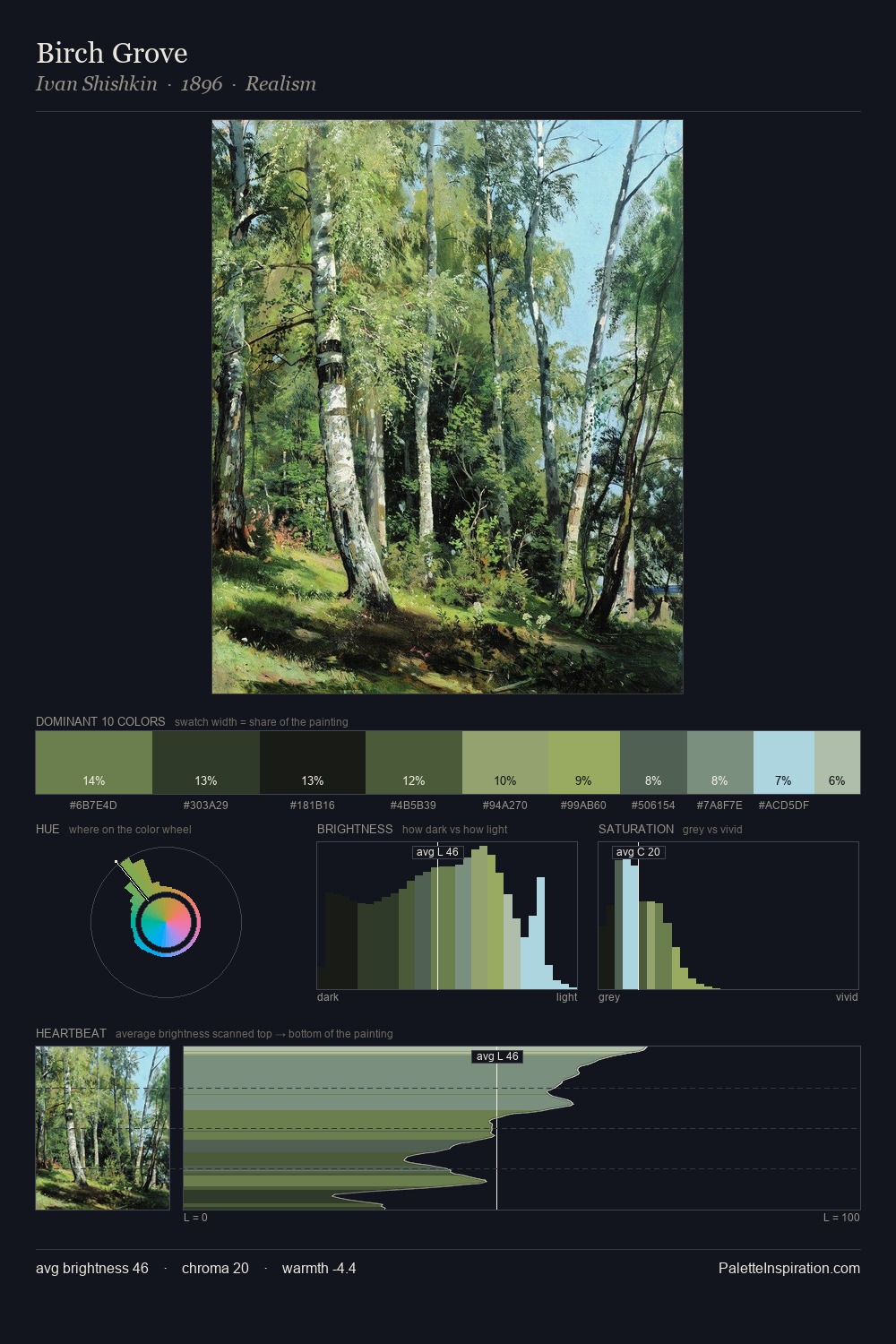Click the Birch Grove title
This screenshot has height=1344, width=896.
[x=112, y=53]
